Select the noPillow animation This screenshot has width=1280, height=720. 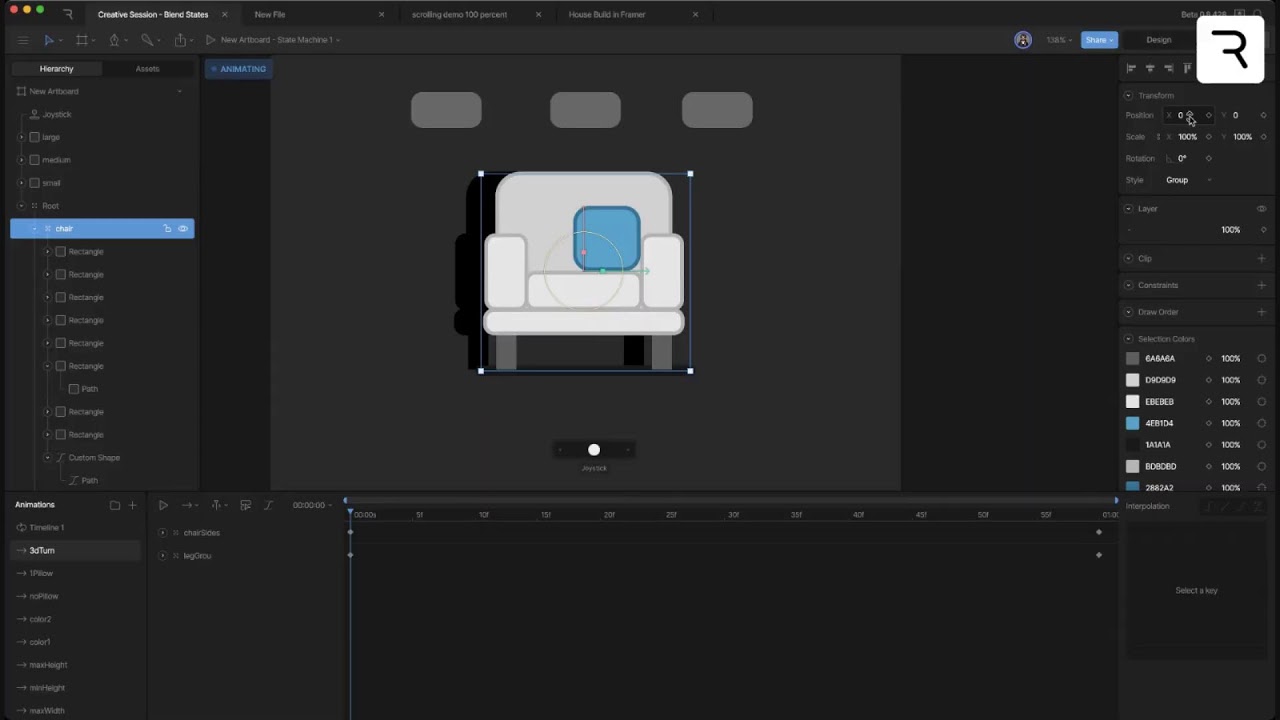44,596
